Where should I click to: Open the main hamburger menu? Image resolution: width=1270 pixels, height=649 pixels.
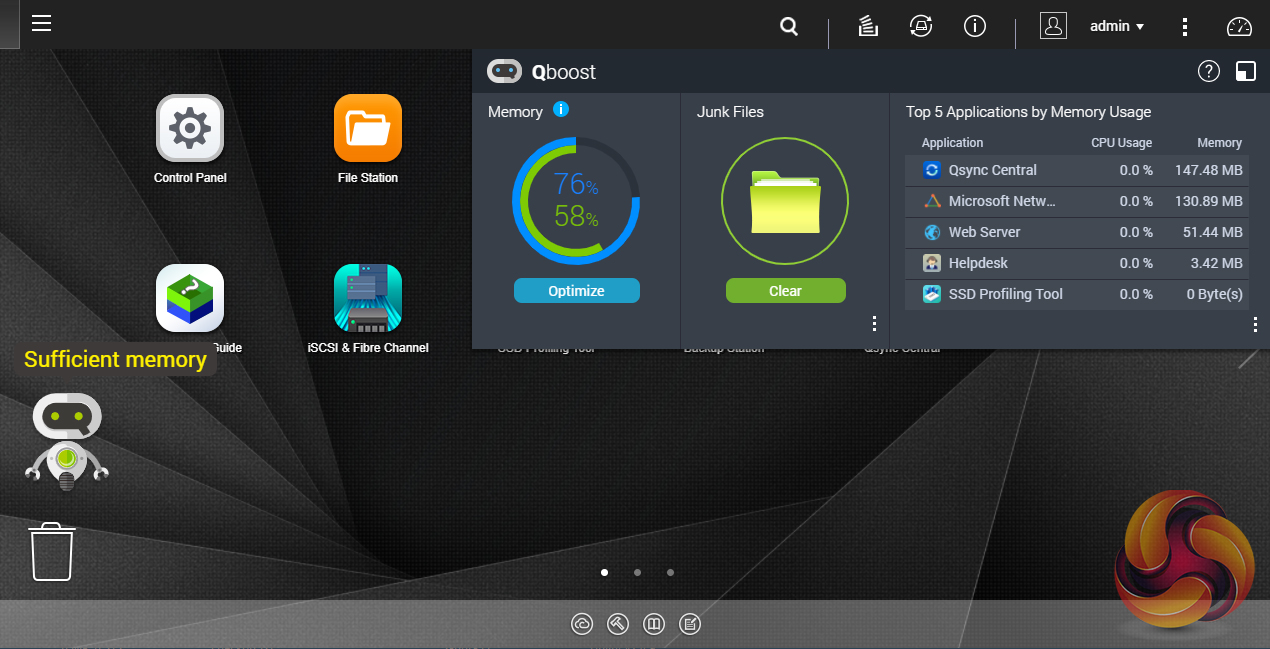click(41, 23)
